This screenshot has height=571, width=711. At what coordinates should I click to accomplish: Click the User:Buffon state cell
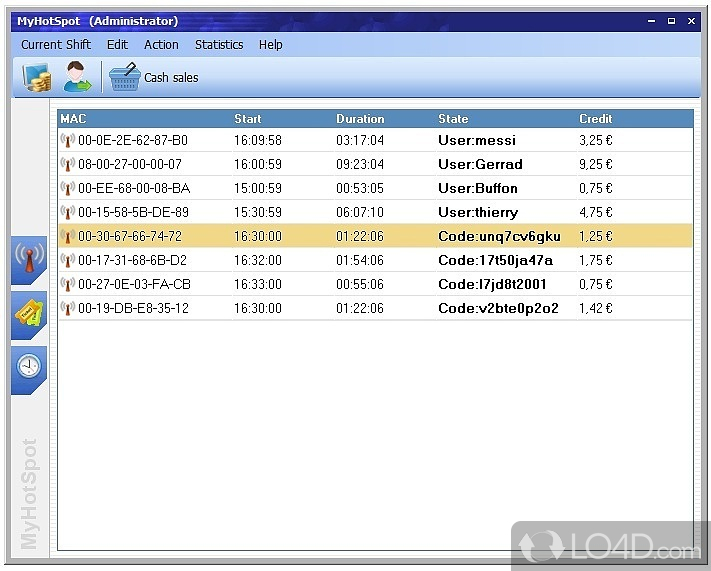click(477, 188)
